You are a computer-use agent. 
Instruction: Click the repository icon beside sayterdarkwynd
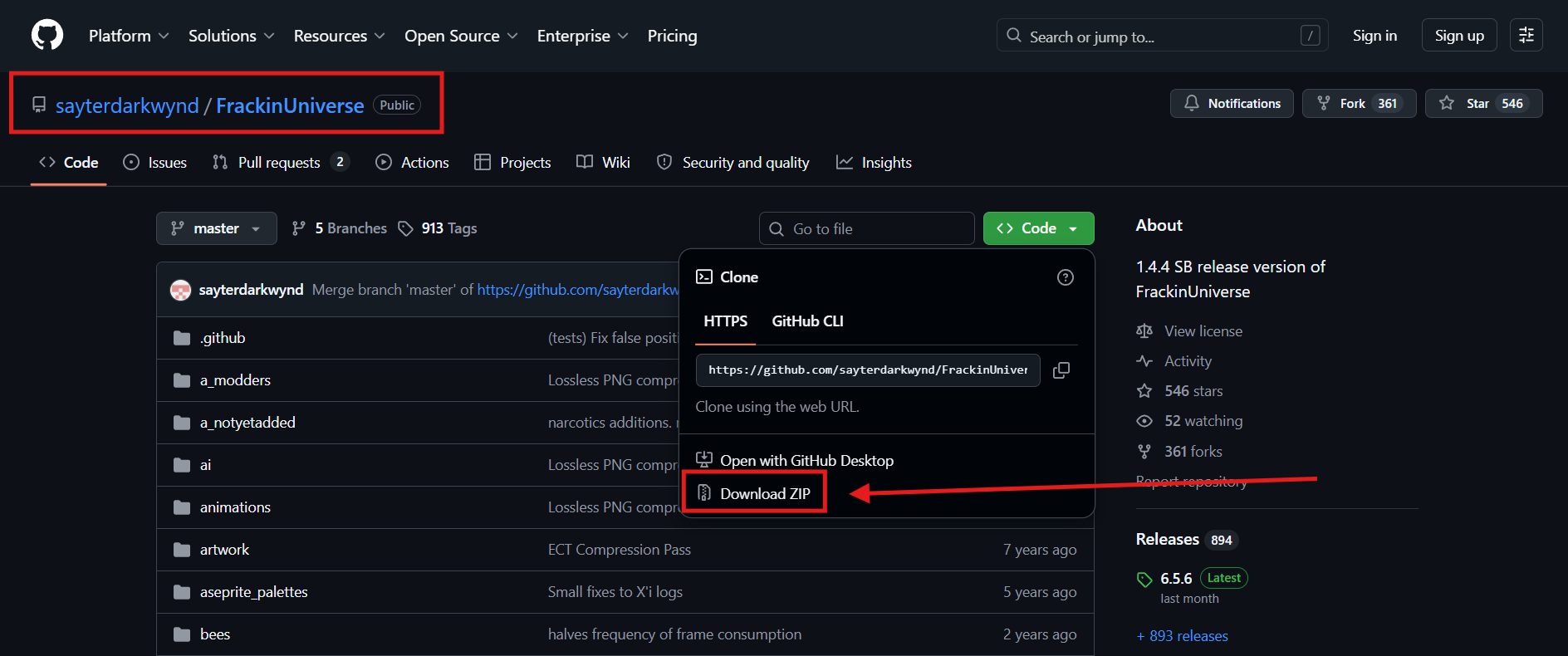coord(39,105)
